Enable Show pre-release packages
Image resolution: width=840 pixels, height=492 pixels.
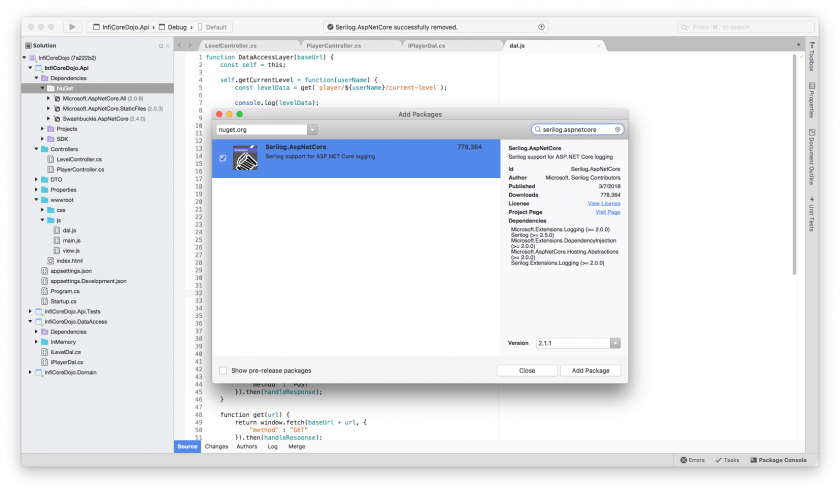(223, 370)
